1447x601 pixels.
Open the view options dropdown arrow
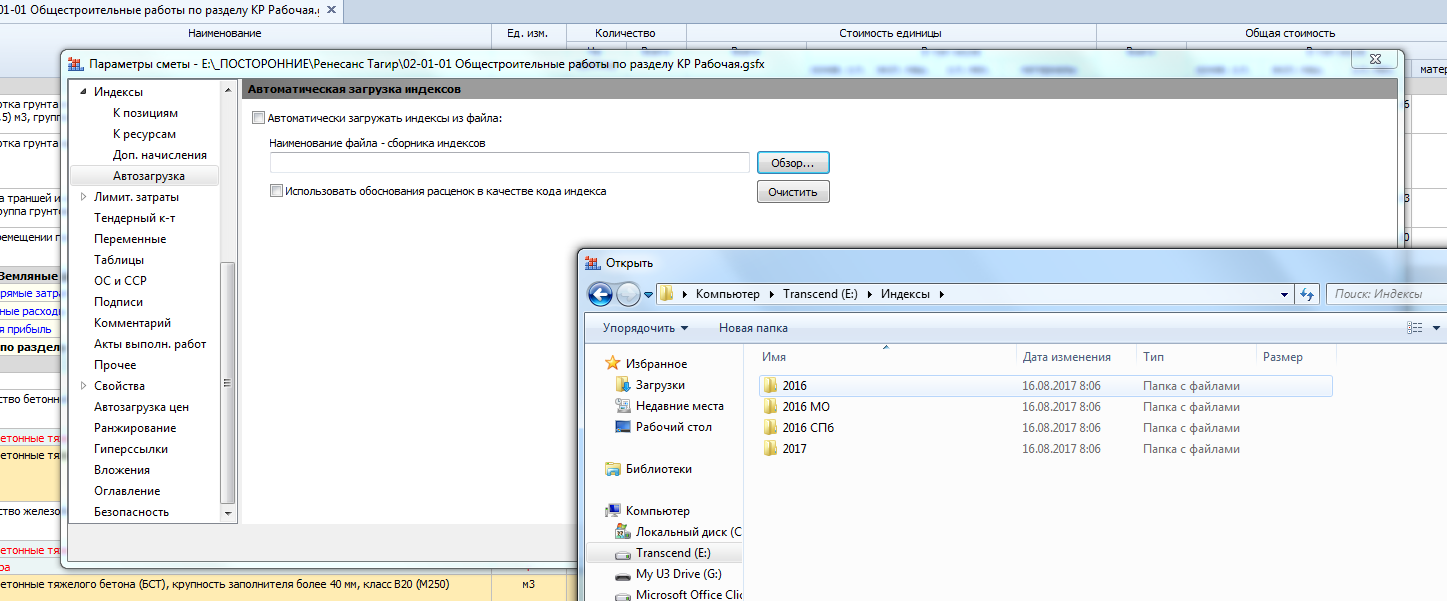[1437, 328]
